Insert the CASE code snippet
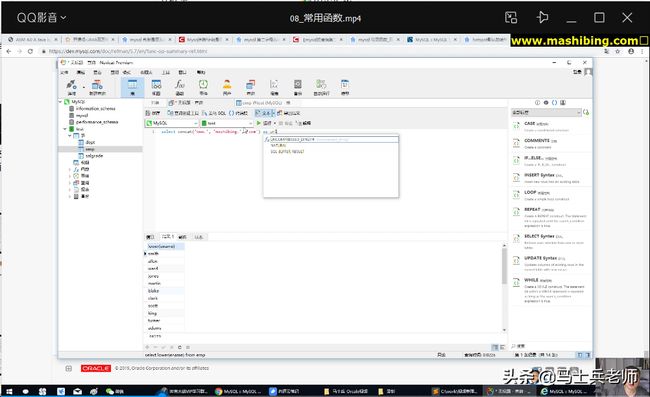Screen dimensions: 650x397 pos(550,126)
